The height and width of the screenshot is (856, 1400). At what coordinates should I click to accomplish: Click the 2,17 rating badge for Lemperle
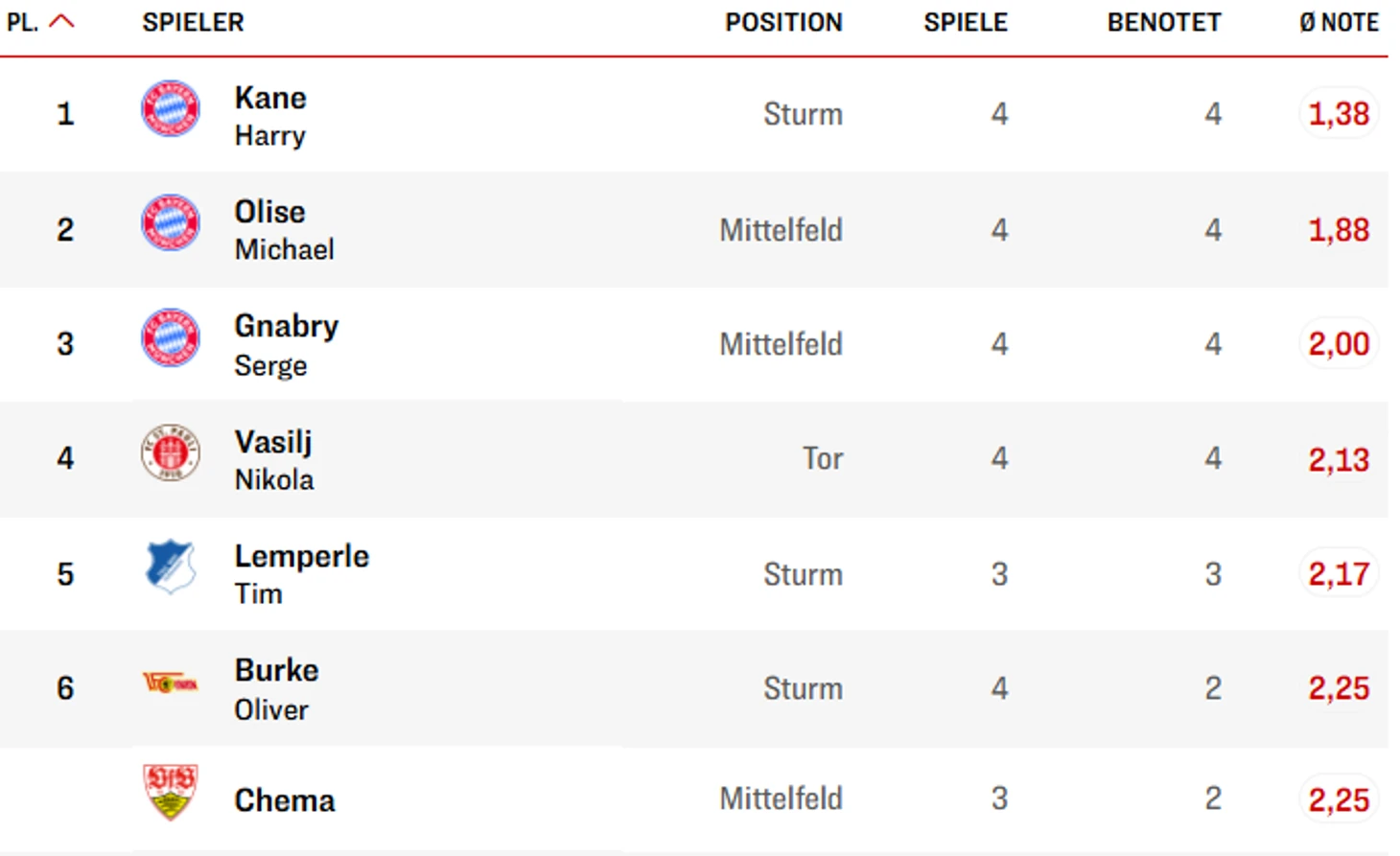1339,574
